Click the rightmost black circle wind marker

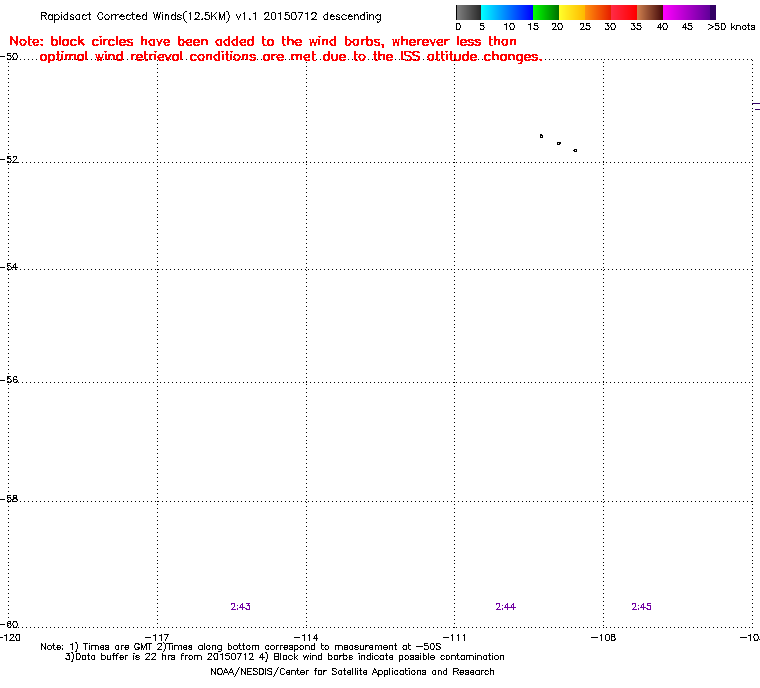575,150
